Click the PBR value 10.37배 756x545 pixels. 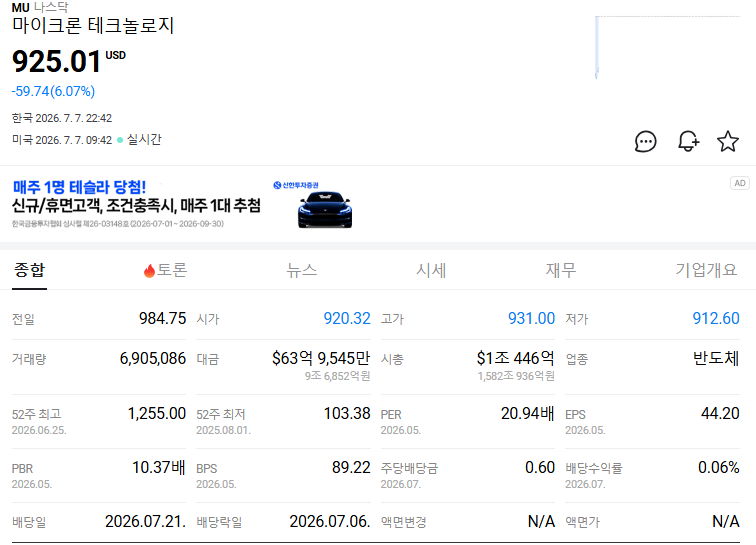(159, 467)
